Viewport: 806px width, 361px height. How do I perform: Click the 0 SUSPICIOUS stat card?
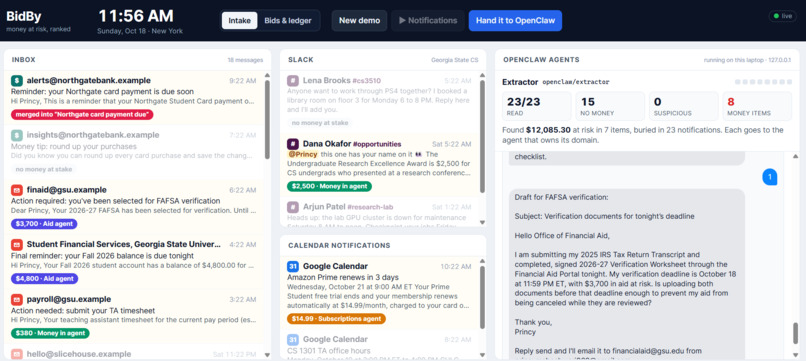point(684,106)
